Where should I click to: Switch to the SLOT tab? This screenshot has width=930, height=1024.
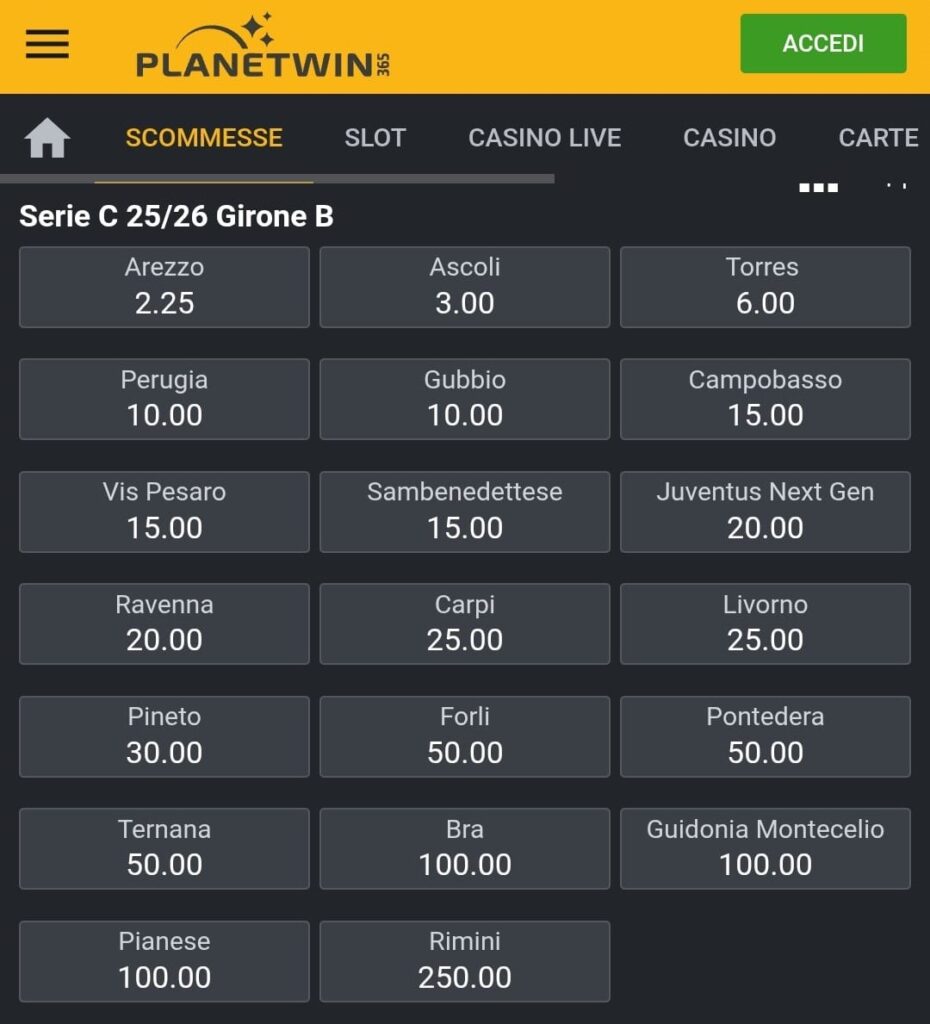pos(375,138)
